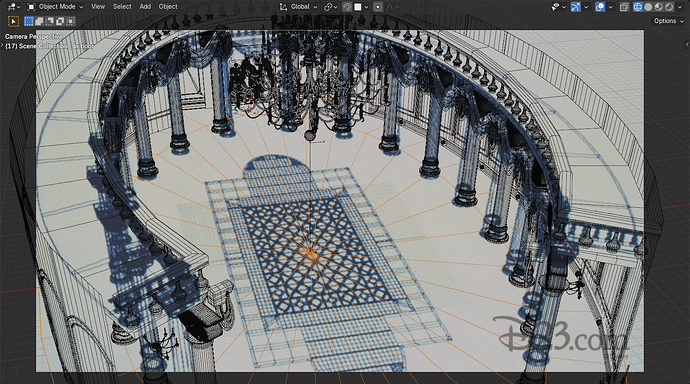The height and width of the screenshot is (384, 690).
Task: Expand the hidden toolbar arrow beside Scene Collection
Action: pos(2,44)
